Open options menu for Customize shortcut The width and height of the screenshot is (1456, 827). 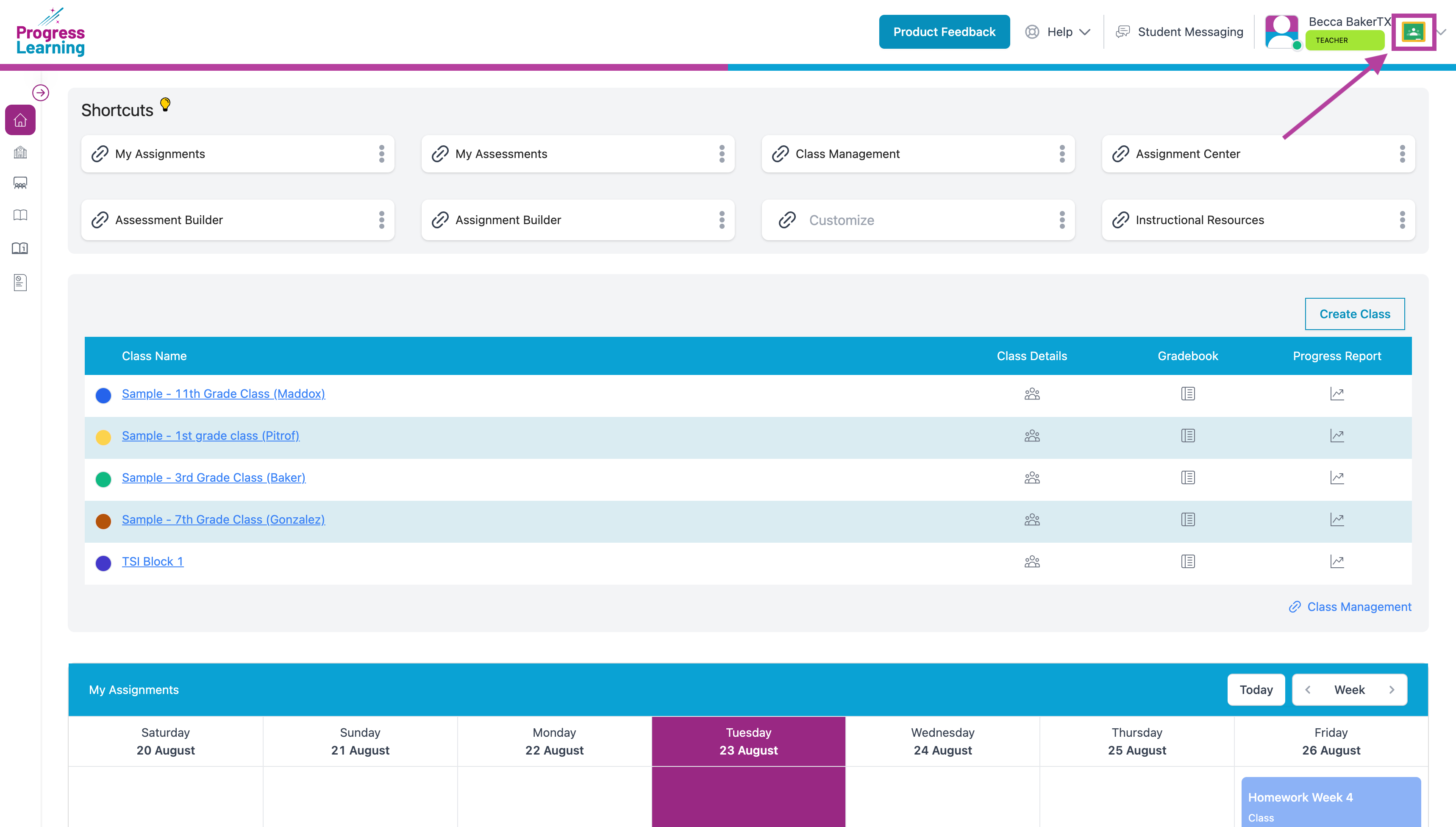click(1062, 220)
